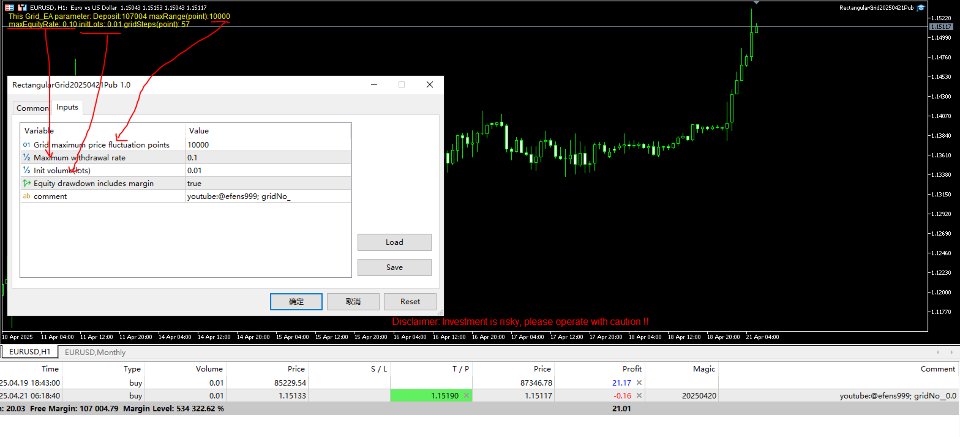Select the Grid maximum price fluctuation points row
The height and width of the screenshot is (437, 960).
(103, 145)
